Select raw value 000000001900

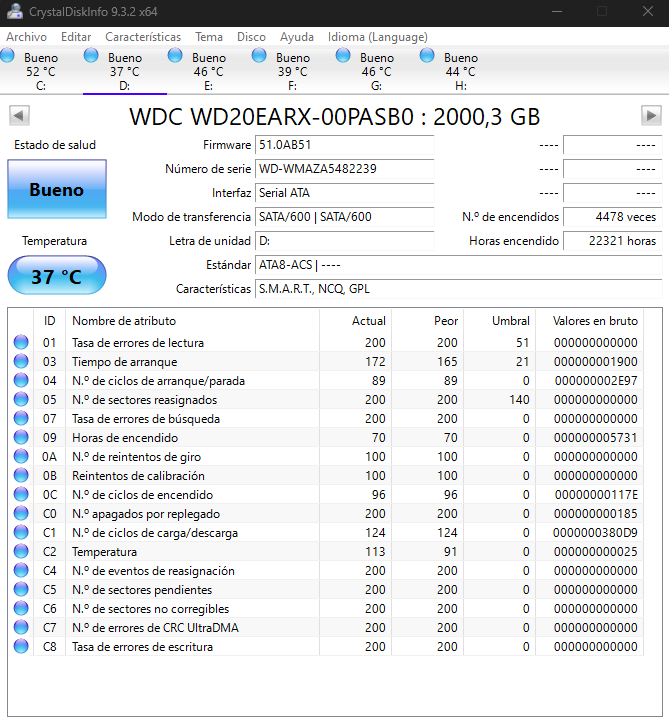coord(595,361)
